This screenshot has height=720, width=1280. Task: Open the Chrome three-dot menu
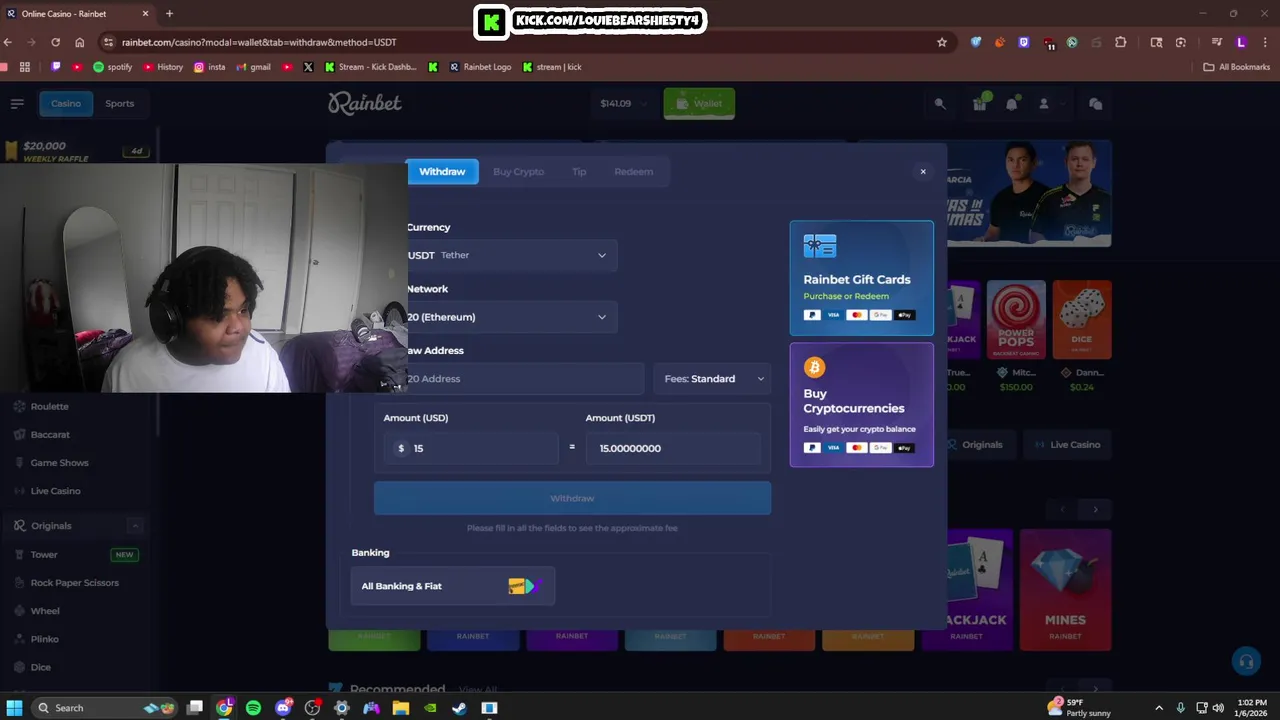click(x=1265, y=42)
